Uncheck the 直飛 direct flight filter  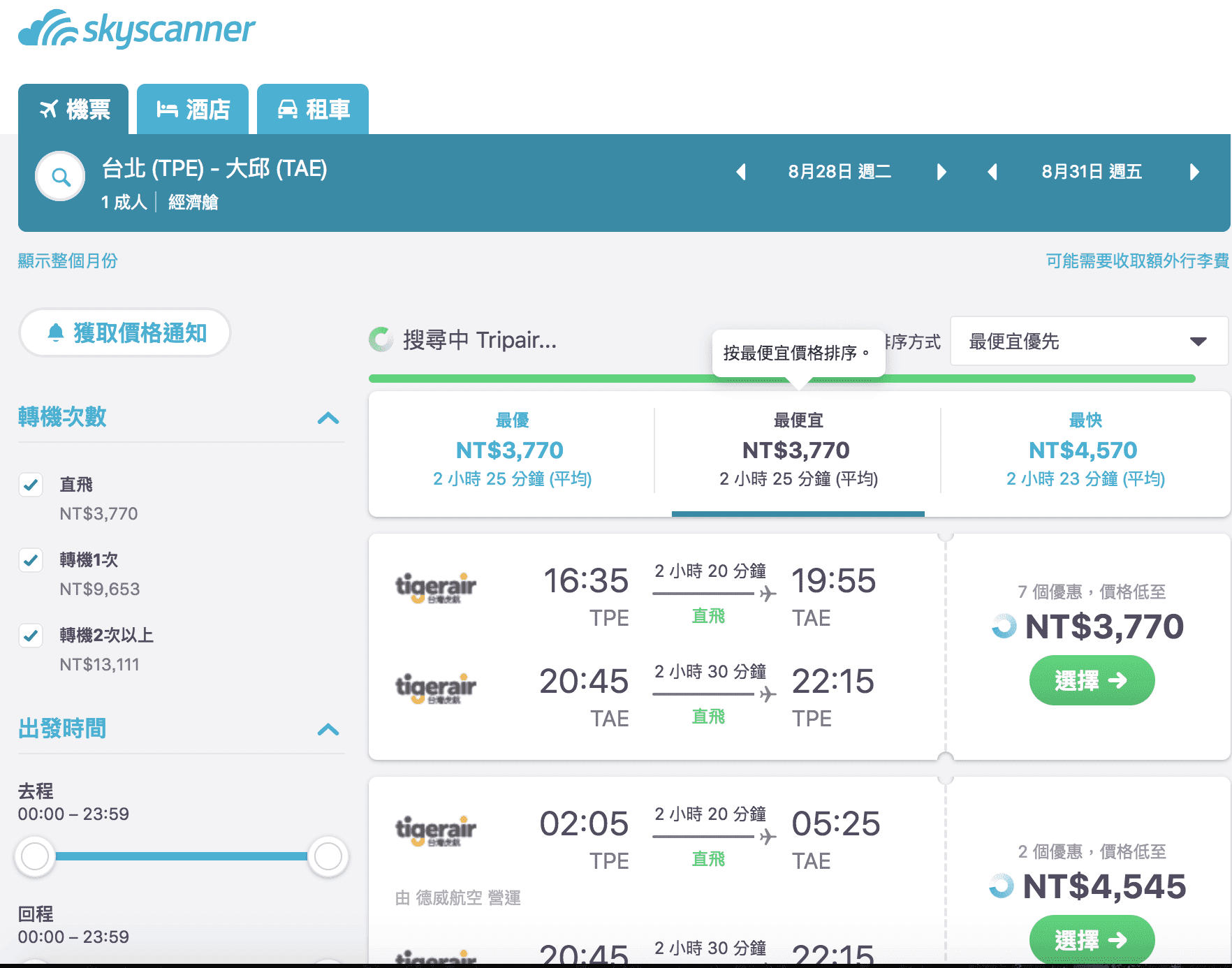coord(31,485)
